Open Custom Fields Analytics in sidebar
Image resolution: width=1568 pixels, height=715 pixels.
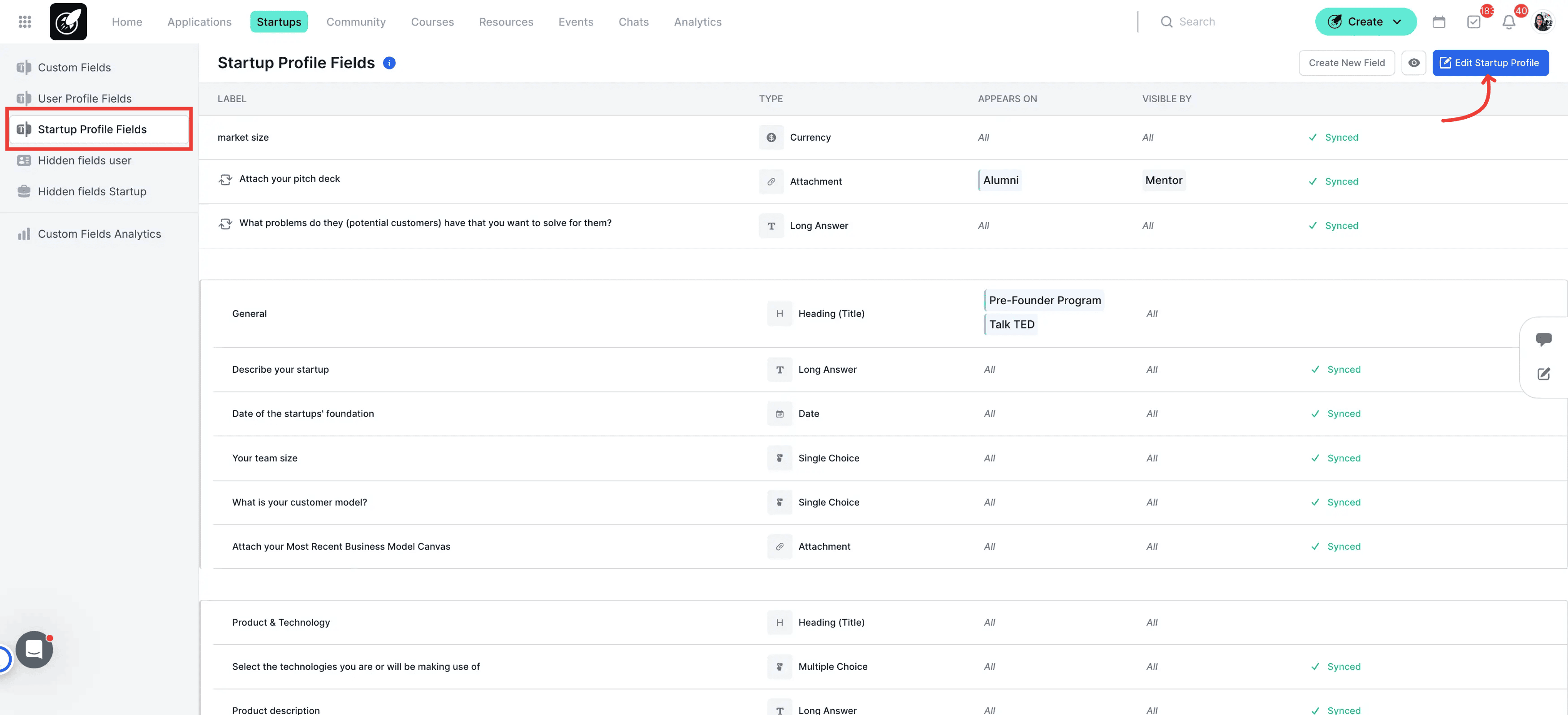click(x=99, y=234)
